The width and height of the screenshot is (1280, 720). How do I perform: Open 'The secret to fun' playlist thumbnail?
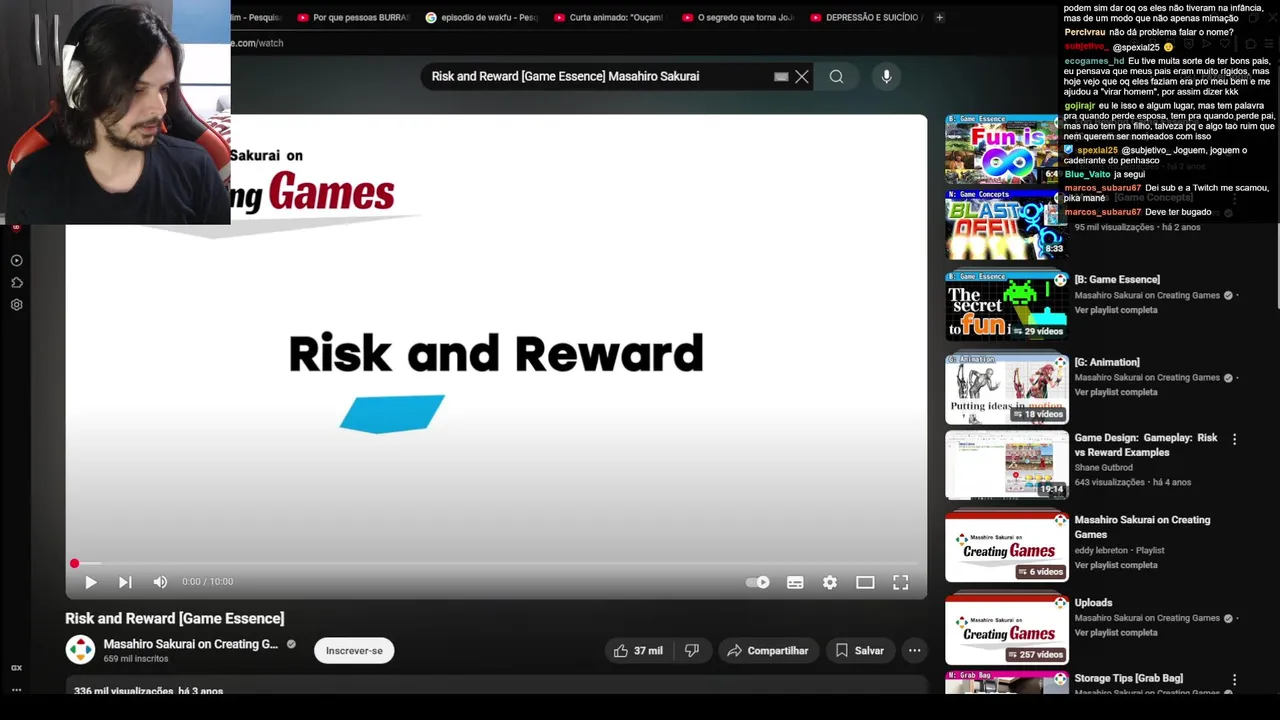1006,306
